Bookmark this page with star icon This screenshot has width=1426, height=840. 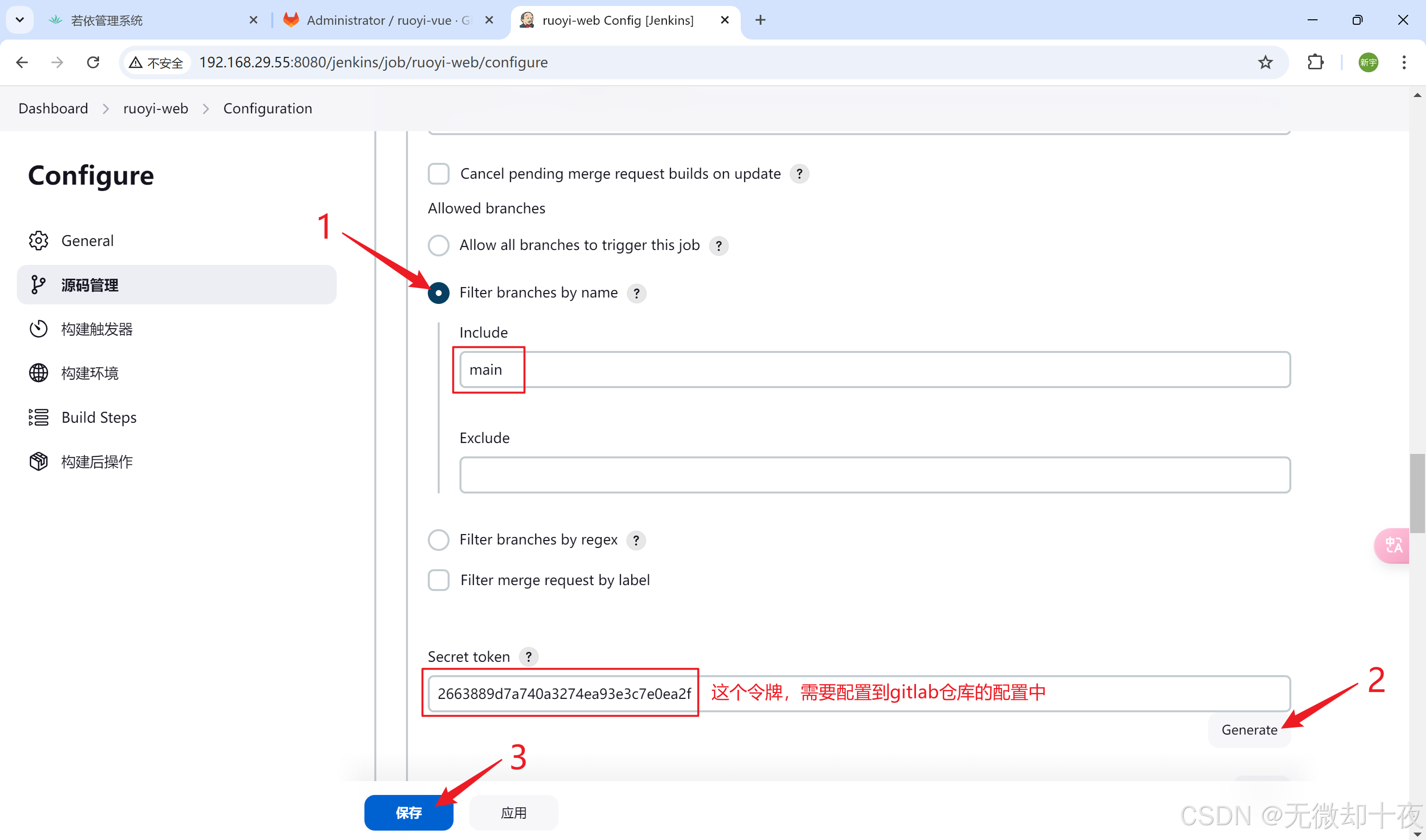pyautogui.click(x=1265, y=62)
